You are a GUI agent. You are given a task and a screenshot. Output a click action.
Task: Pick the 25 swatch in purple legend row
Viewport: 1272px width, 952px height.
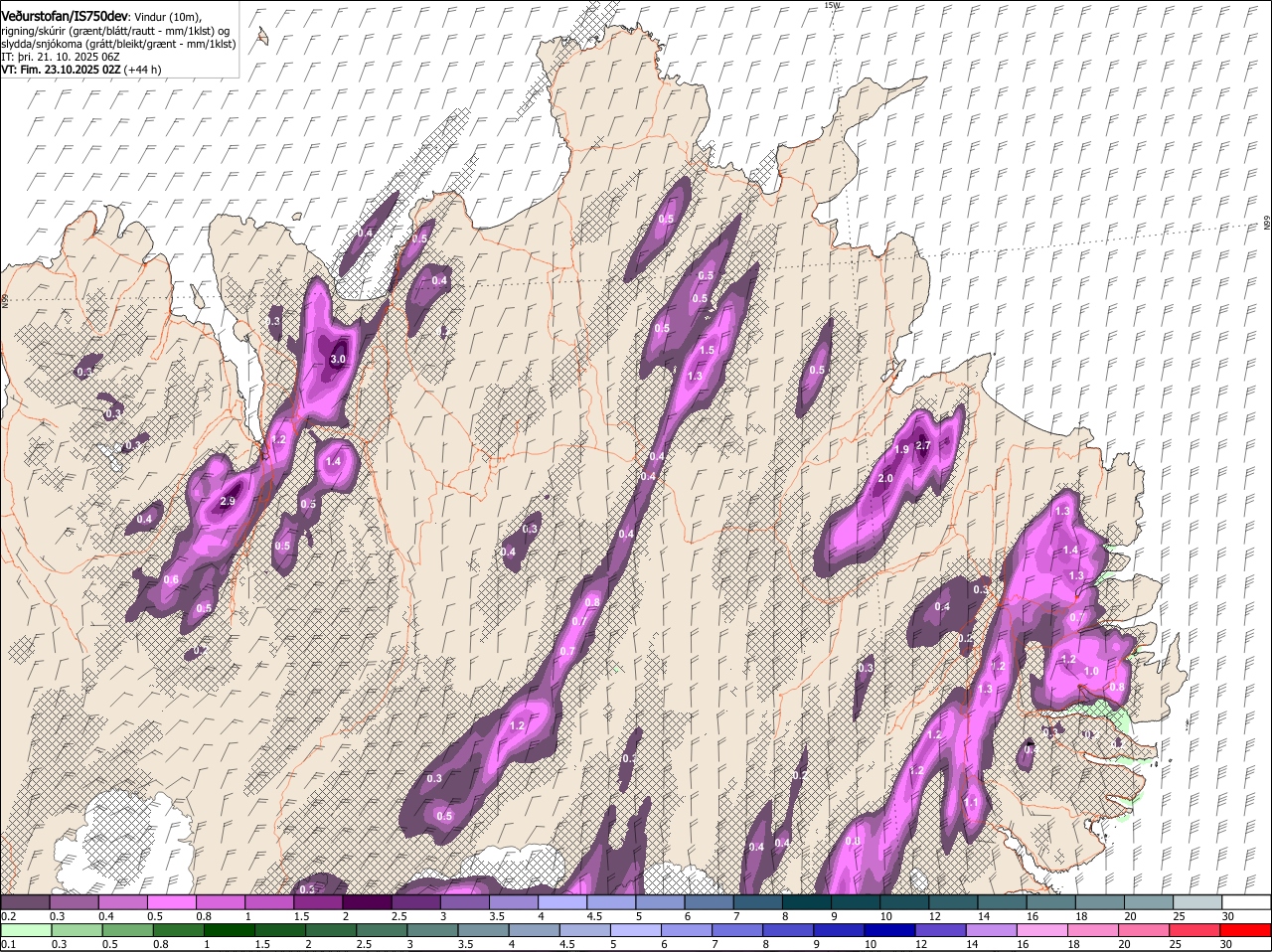coord(1197,901)
